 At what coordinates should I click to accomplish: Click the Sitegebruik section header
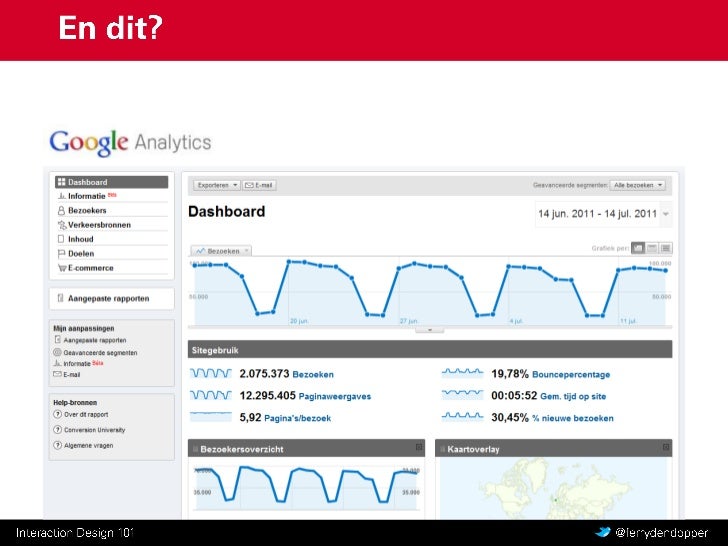[x=430, y=350]
